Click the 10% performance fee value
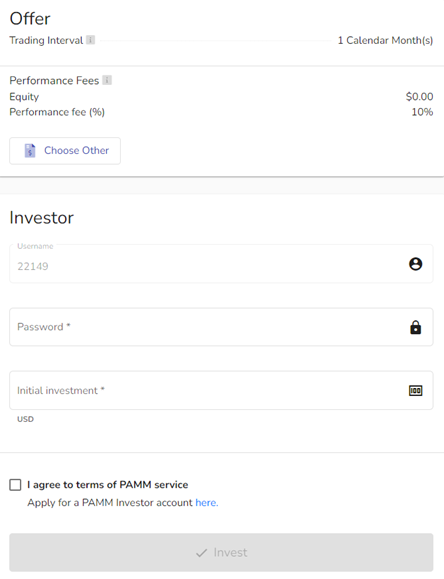Viewport: 444px width, 579px height. pyautogui.click(x=422, y=112)
